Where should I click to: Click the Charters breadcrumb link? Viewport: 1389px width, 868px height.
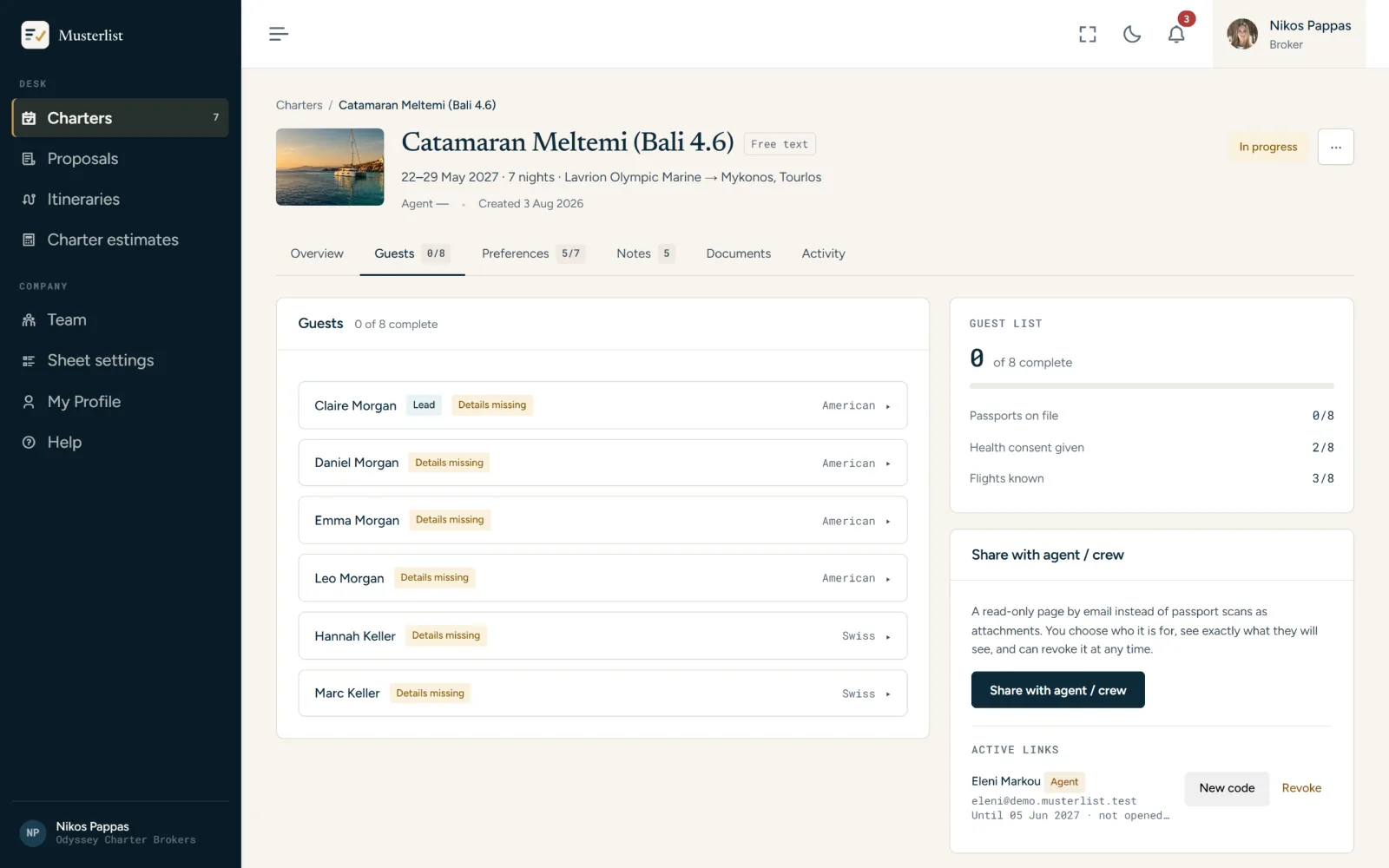tap(299, 105)
